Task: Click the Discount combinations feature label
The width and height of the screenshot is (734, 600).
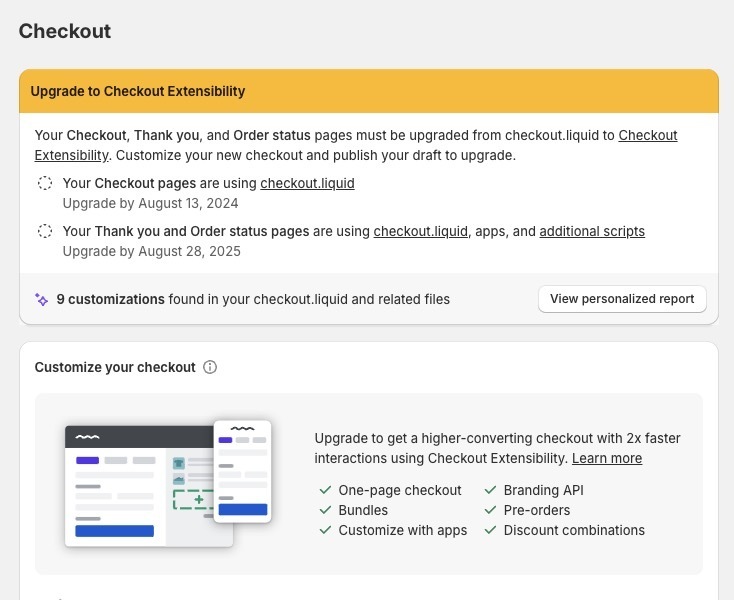Action: [574, 530]
